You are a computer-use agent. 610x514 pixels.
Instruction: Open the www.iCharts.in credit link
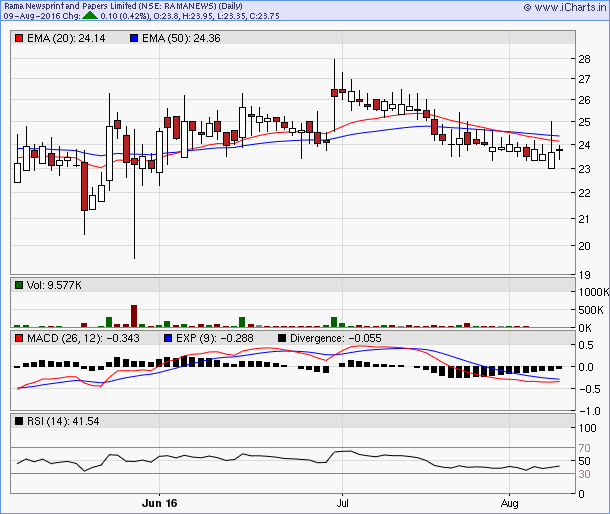[565, 7]
